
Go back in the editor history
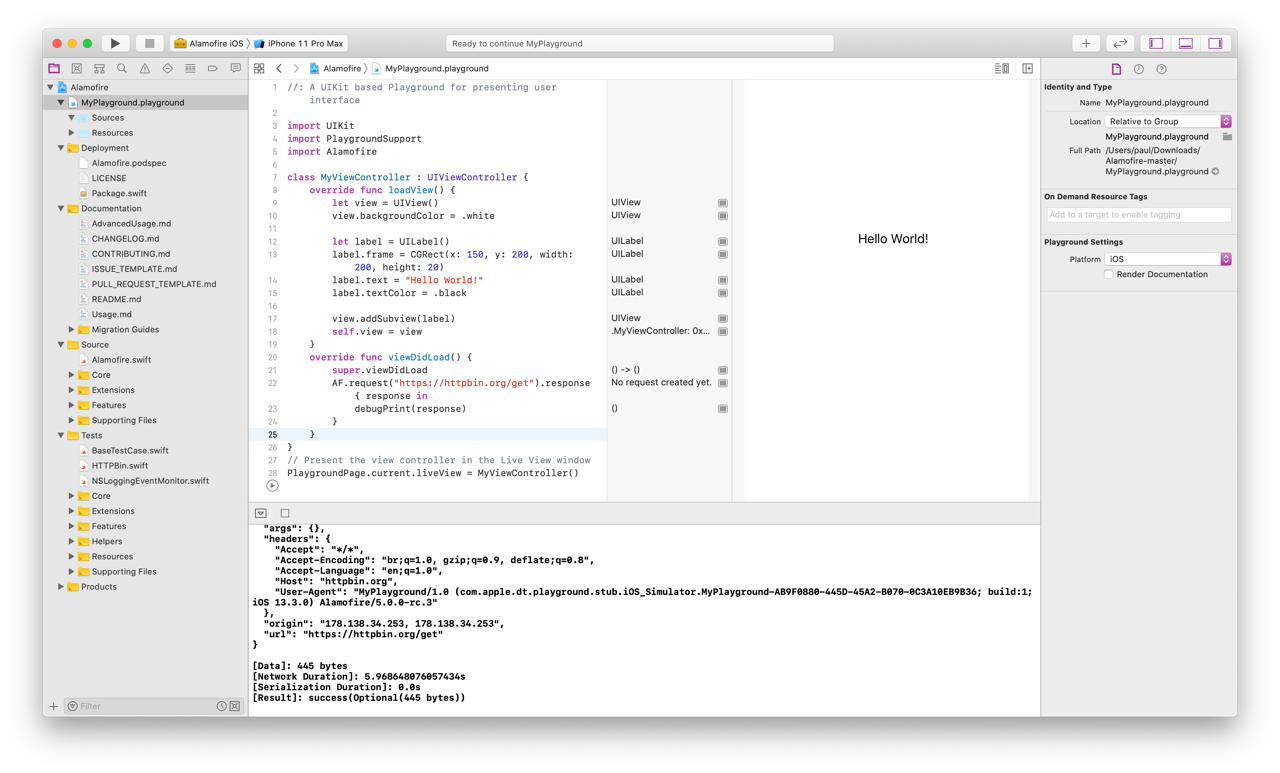pos(279,68)
